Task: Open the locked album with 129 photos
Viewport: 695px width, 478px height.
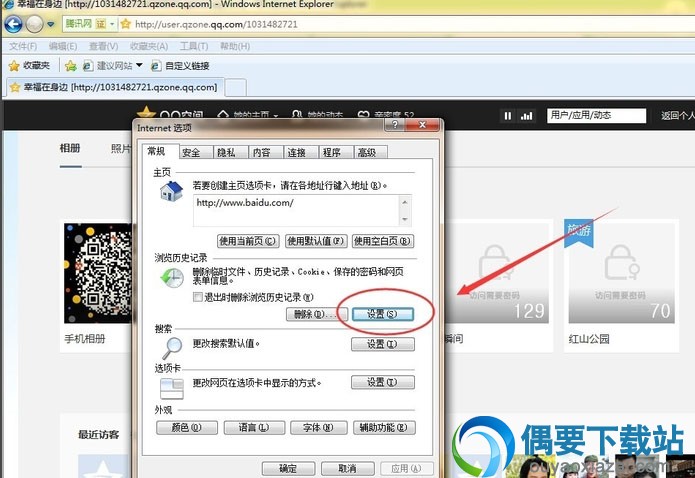Action: (x=496, y=273)
